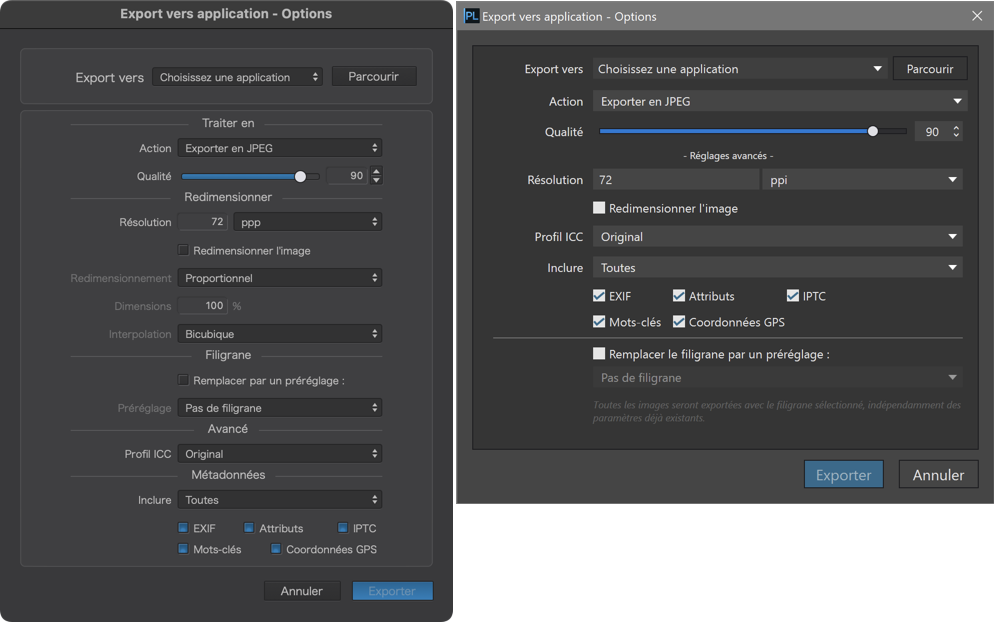Expand the Bicubique interpolation dropdown
Viewport: 994px width, 622px height.
(x=280, y=334)
